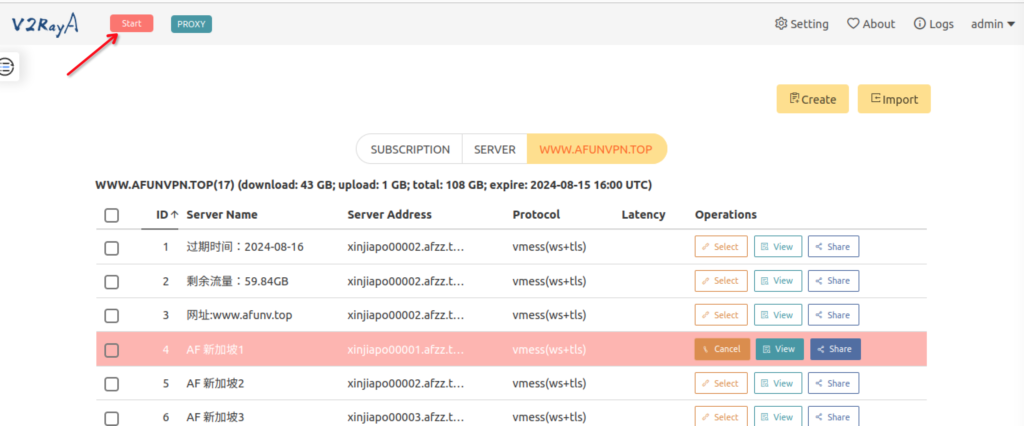Click the Create button
The width and height of the screenshot is (1024, 426).
coord(812,99)
